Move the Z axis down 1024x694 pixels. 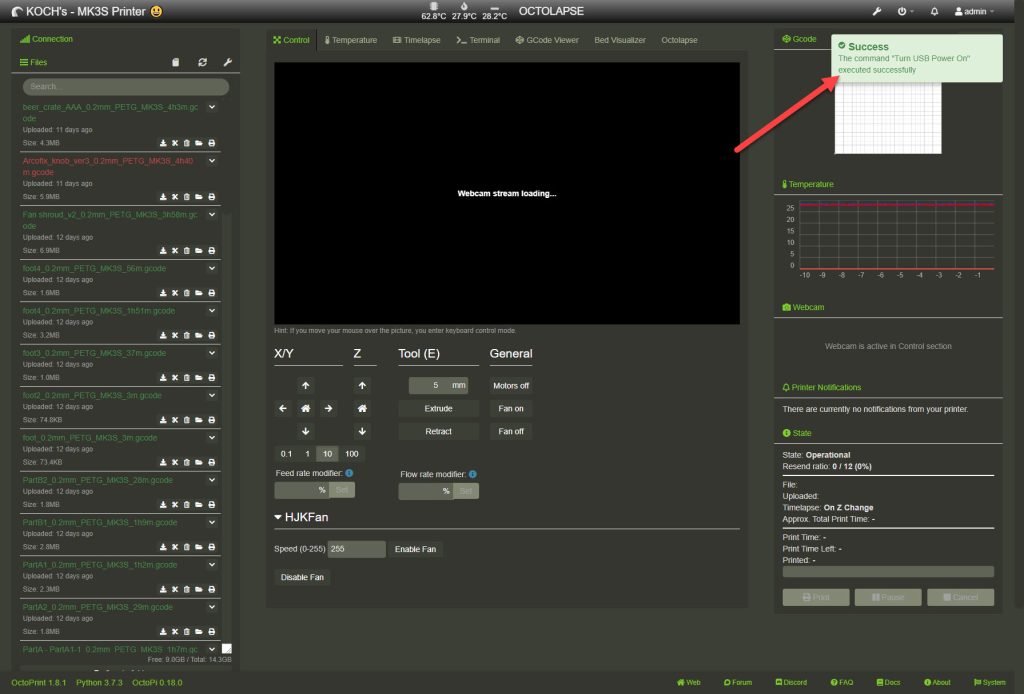(362, 432)
